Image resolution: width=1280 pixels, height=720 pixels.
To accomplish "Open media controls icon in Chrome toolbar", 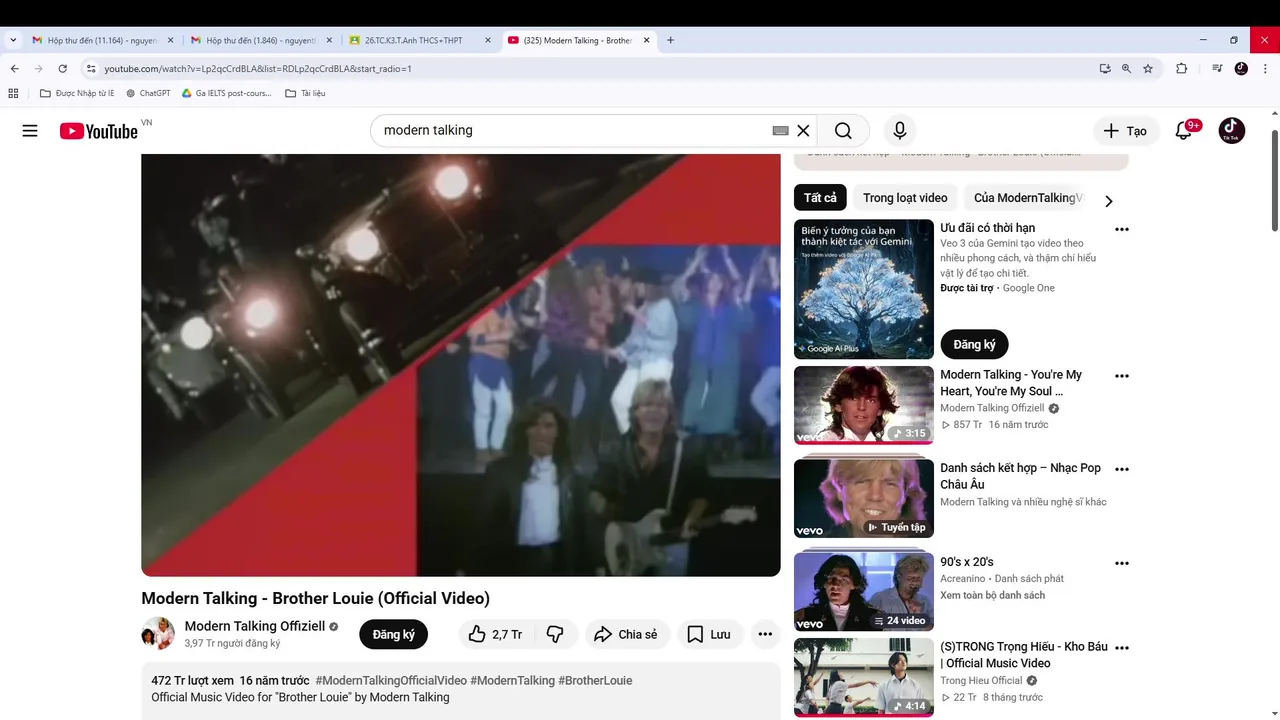I will [x=1217, y=69].
